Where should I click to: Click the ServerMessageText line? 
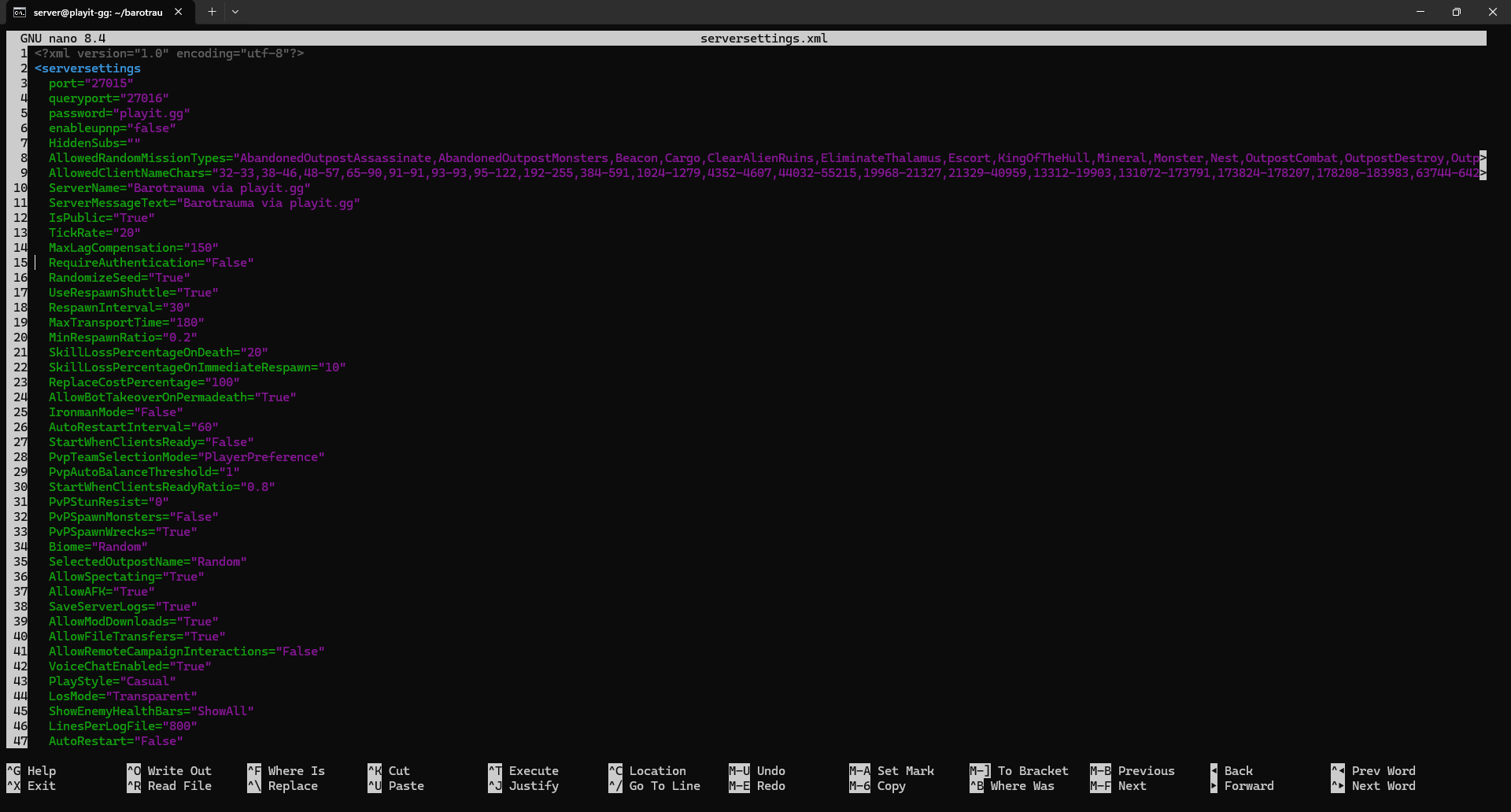click(205, 203)
